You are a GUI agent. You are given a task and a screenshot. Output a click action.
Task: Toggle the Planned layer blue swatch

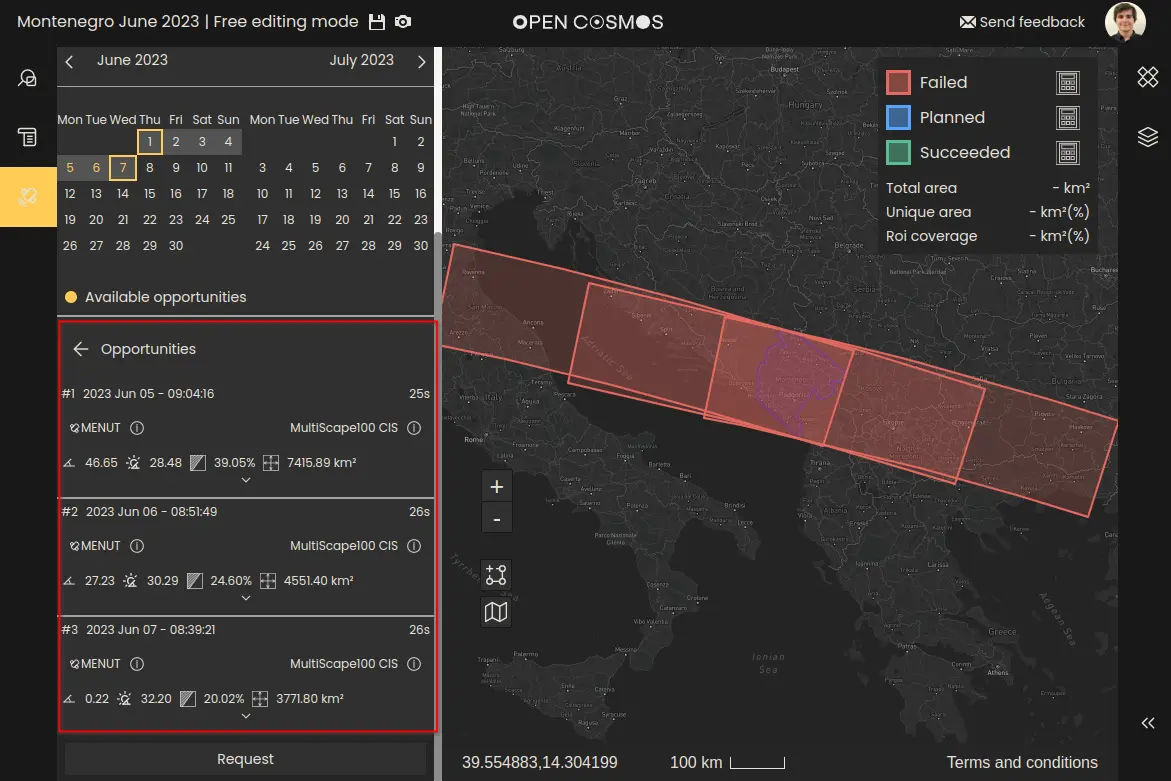(898, 118)
